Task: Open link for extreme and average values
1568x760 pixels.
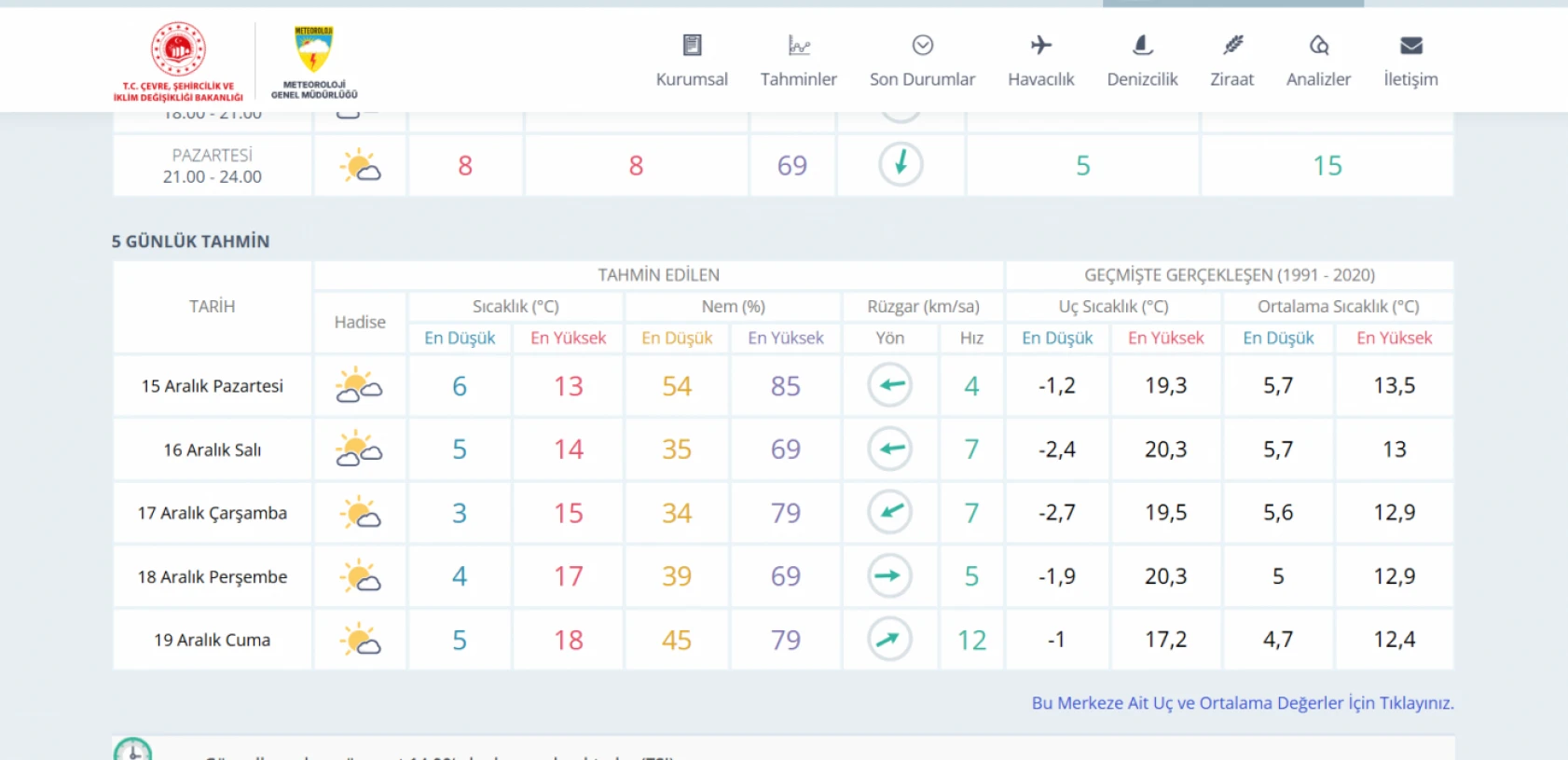Action: click(x=1242, y=703)
